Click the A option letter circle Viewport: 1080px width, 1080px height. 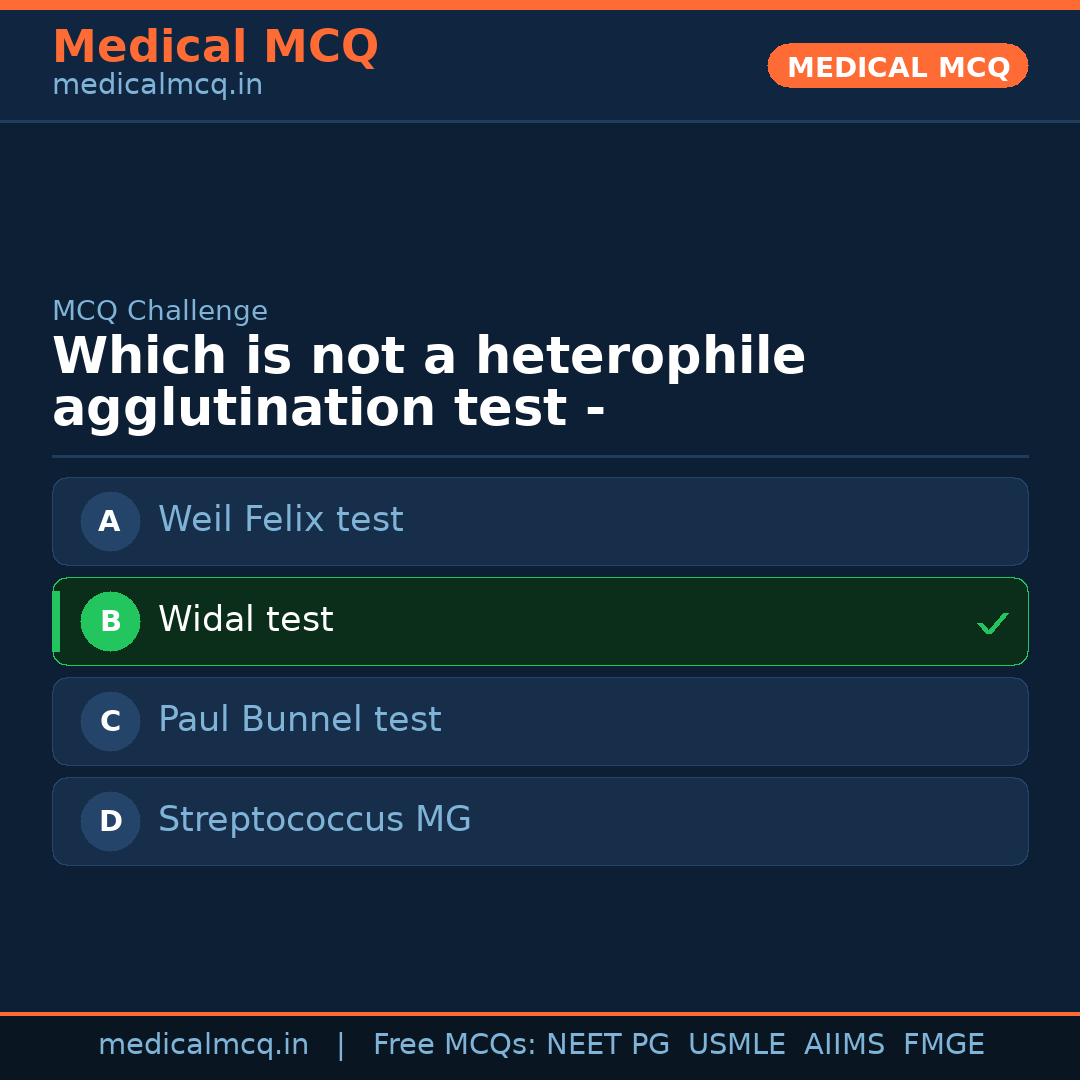(x=110, y=521)
